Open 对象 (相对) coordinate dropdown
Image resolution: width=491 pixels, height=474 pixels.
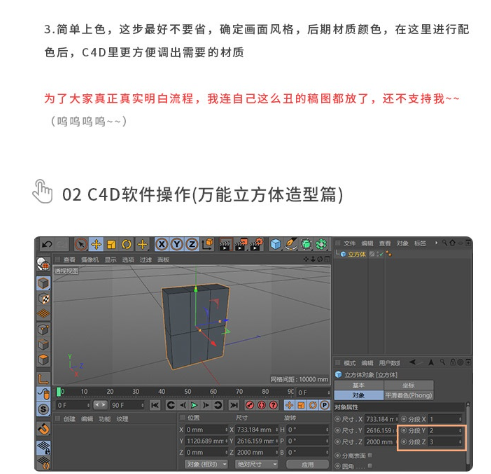206,464
